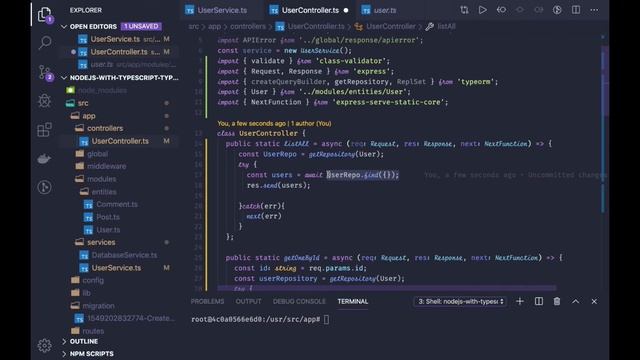Select the UserController.ts editor tab
The height and width of the screenshot is (360, 640).
click(x=309, y=10)
